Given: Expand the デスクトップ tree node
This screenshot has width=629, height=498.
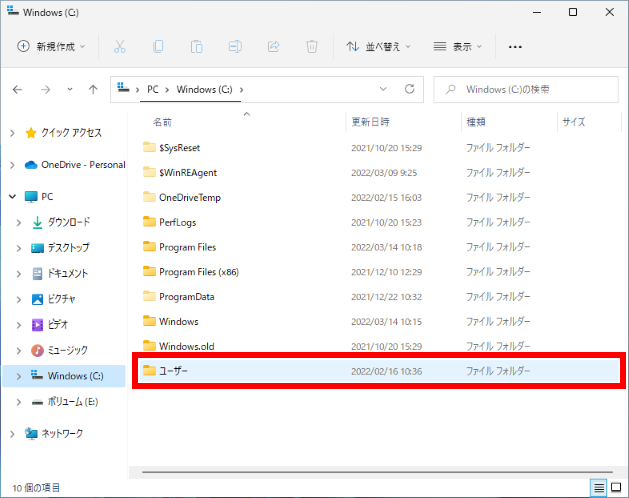Looking at the screenshot, I should point(18,248).
